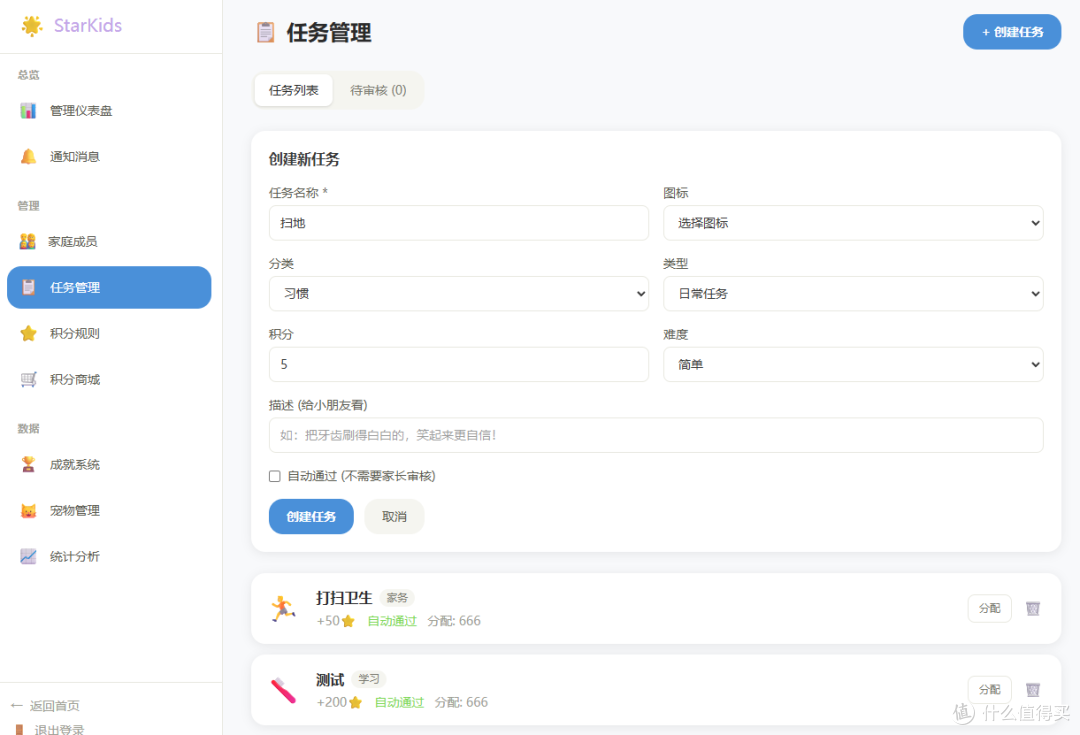Click the 任务管理 clipboard icon in sidebar
The width and height of the screenshot is (1080, 735).
click(28, 287)
